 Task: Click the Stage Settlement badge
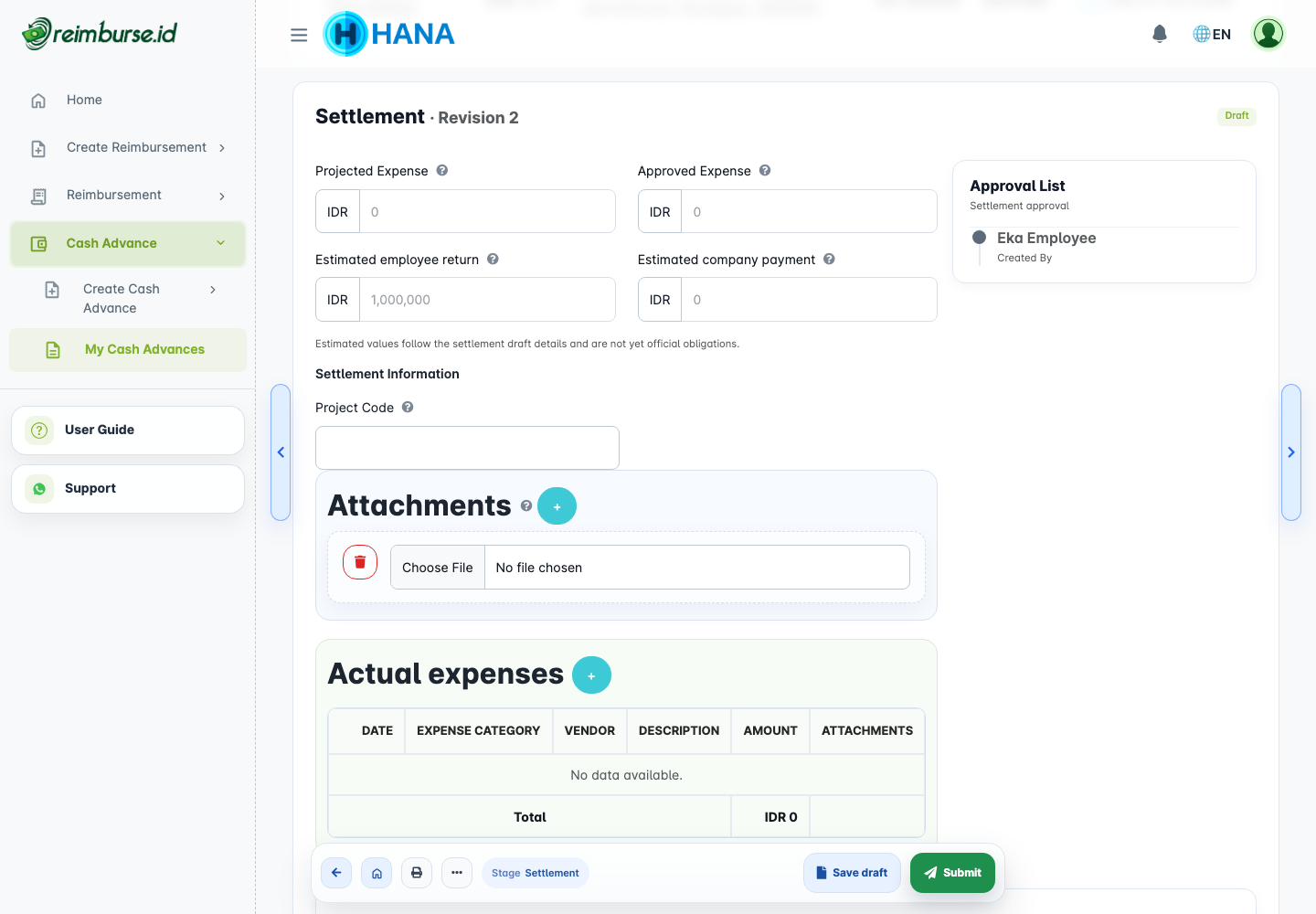click(536, 873)
